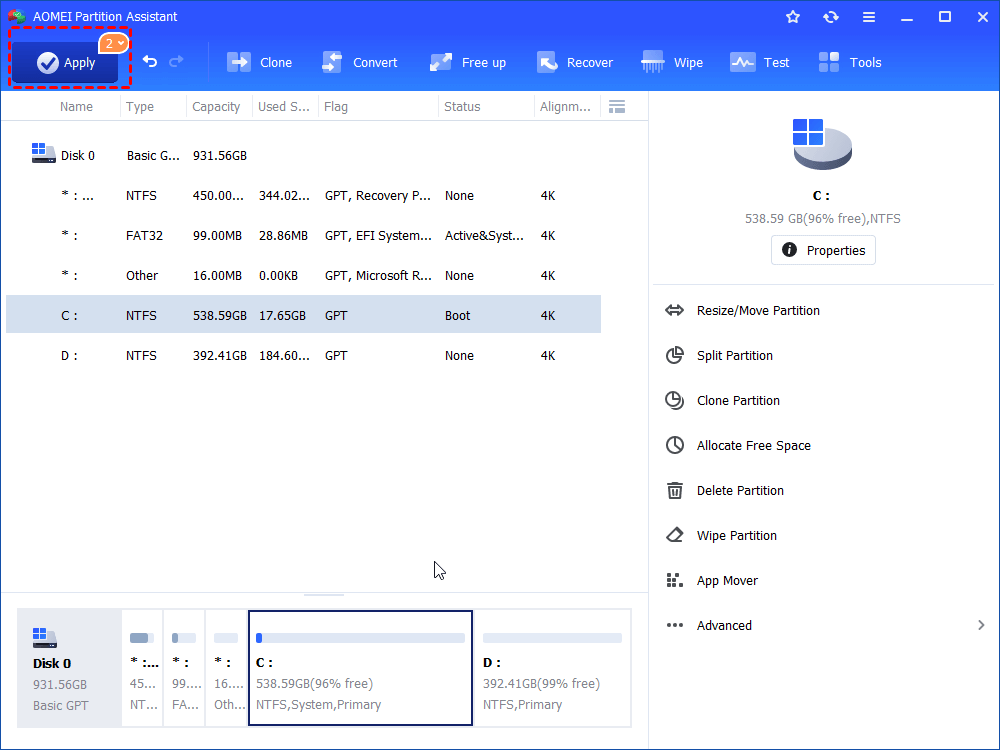Click the Apply button

65,62
